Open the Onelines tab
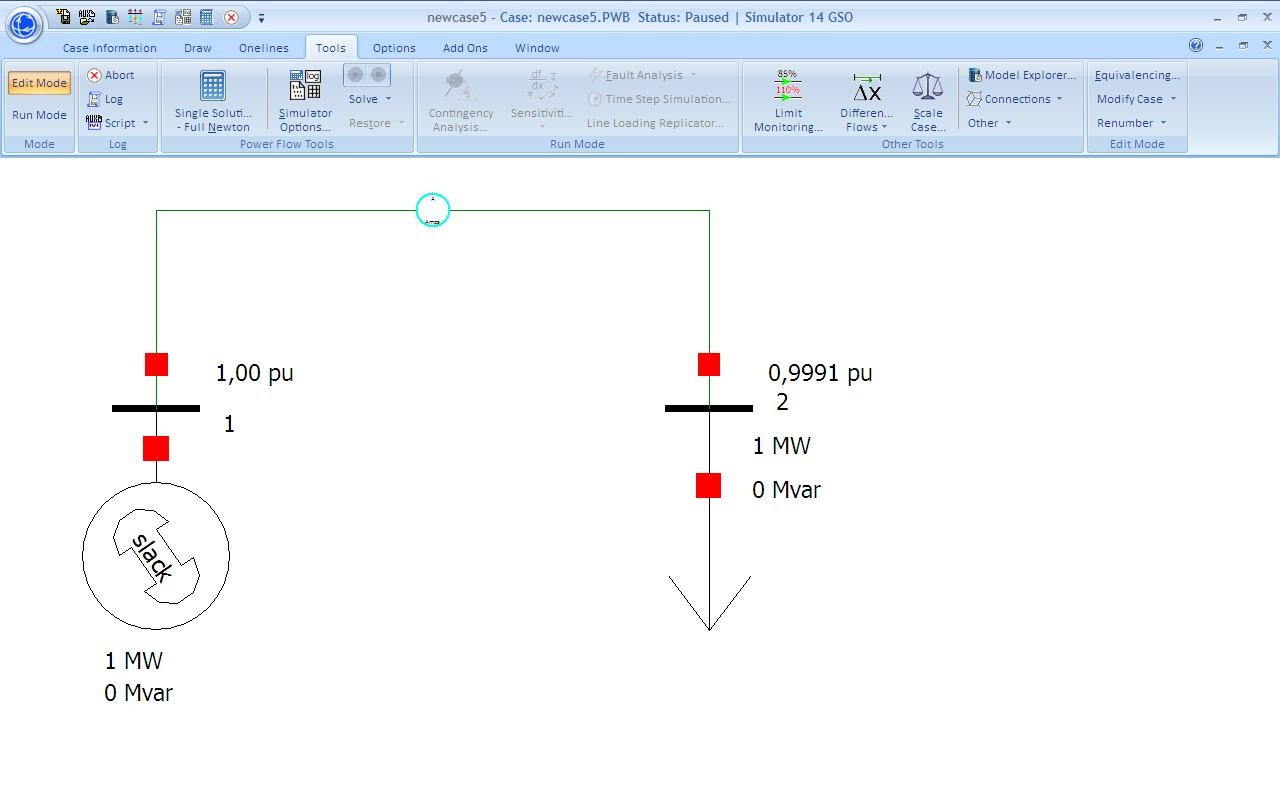The image size is (1280, 800). [x=264, y=48]
